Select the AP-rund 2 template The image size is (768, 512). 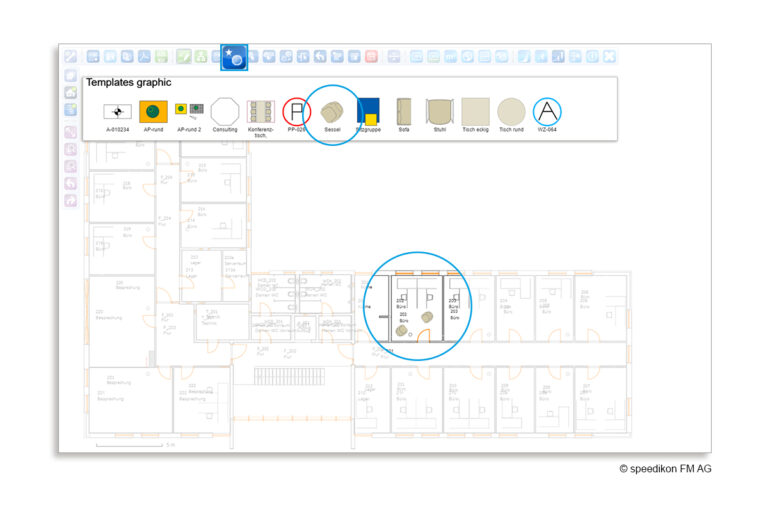coord(189,109)
